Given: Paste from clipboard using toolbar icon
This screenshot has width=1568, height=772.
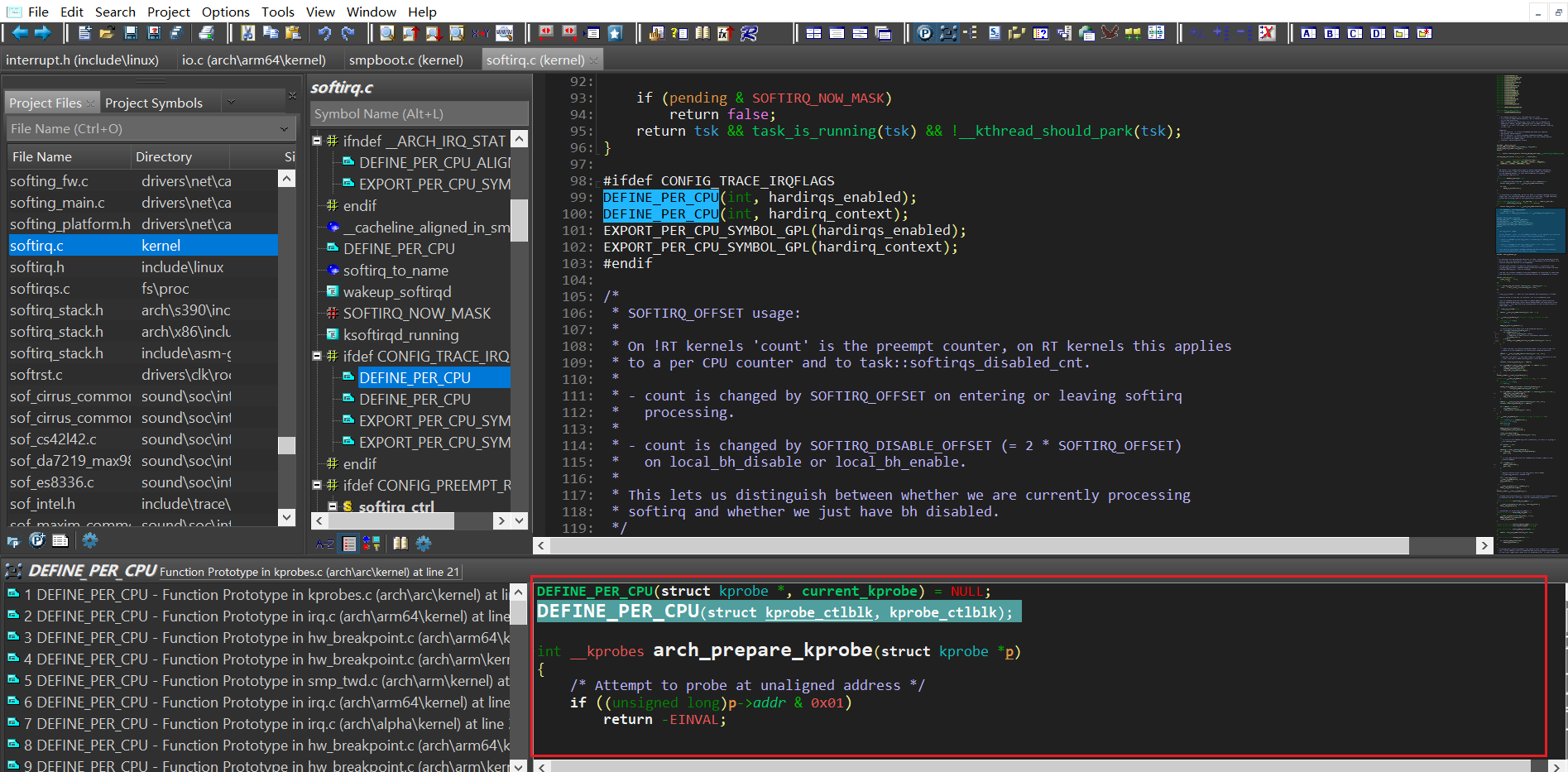Looking at the screenshot, I should tap(293, 33).
